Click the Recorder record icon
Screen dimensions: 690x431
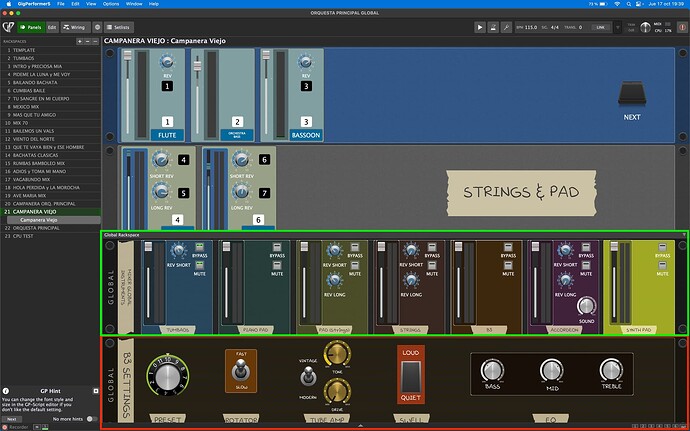coord(5,427)
